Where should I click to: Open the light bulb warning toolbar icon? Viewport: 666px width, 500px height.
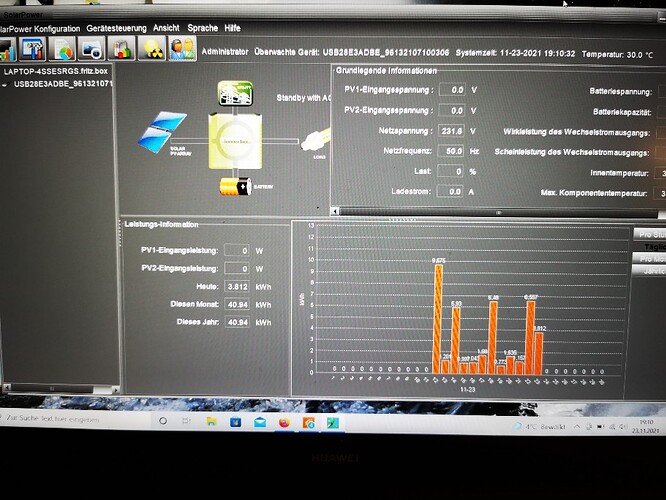coord(152,49)
